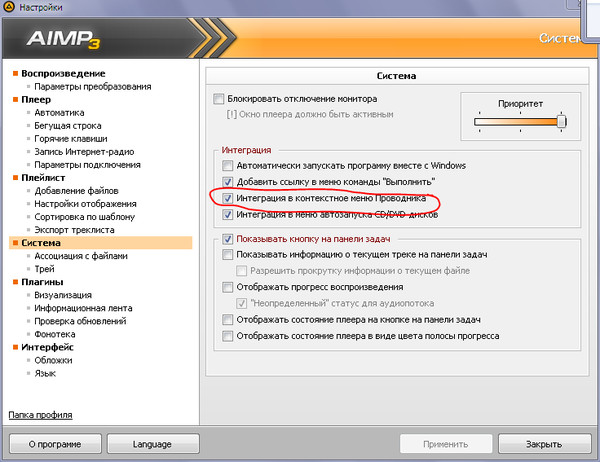This screenshot has height=462, width=600.
Task: Uncheck 'Показывать кнопку на панели задач'
Action: click(x=228, y=239)
